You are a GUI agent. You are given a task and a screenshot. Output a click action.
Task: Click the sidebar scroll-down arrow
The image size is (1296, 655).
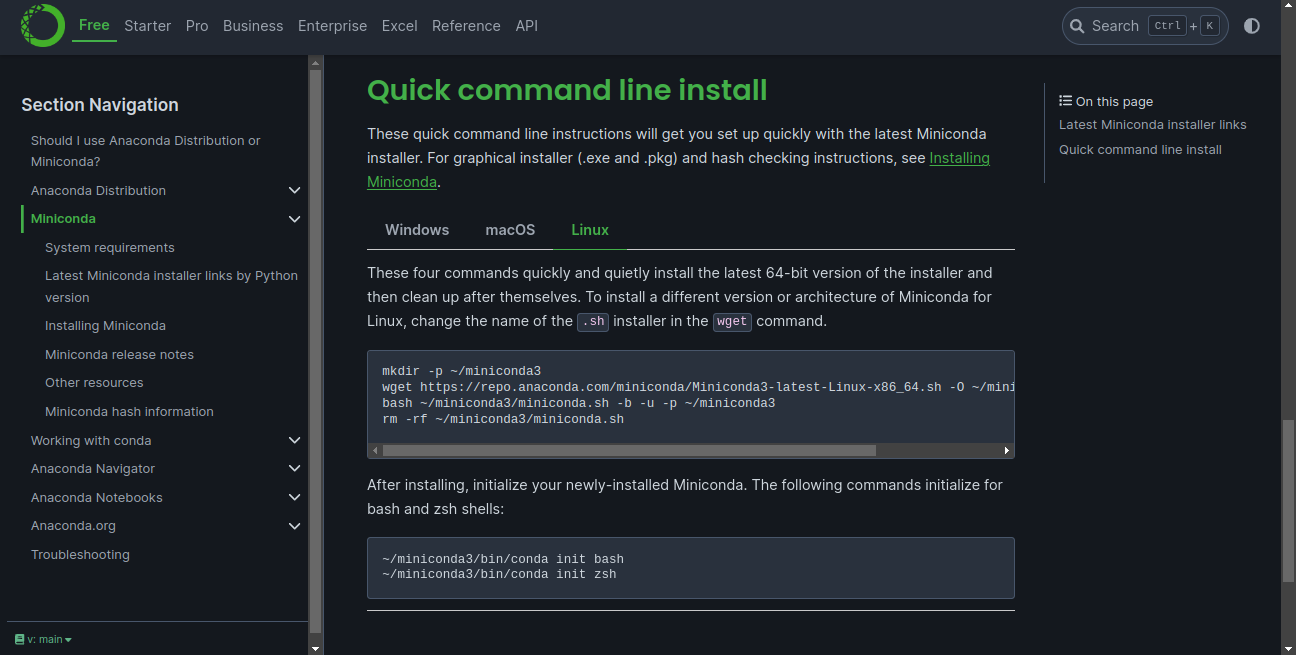(316, 648)
